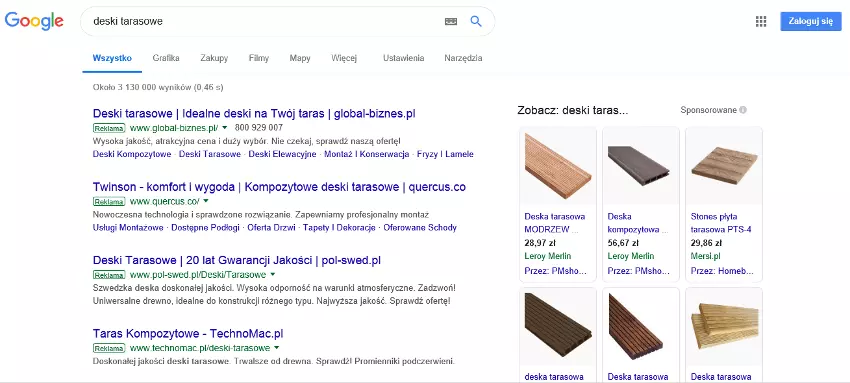Open the Twinson Kompozytowe deski tarasowe result
The width and height of the screenshot is (850, 383).
click(x=279, y=187)
